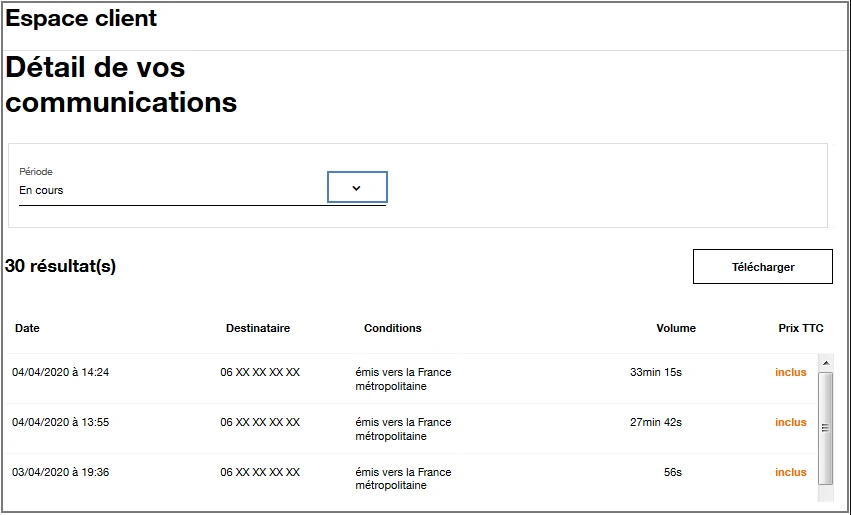Click the 33min 15s volume cell
Screen dimensions: 851x515
[x=655, y=372]
